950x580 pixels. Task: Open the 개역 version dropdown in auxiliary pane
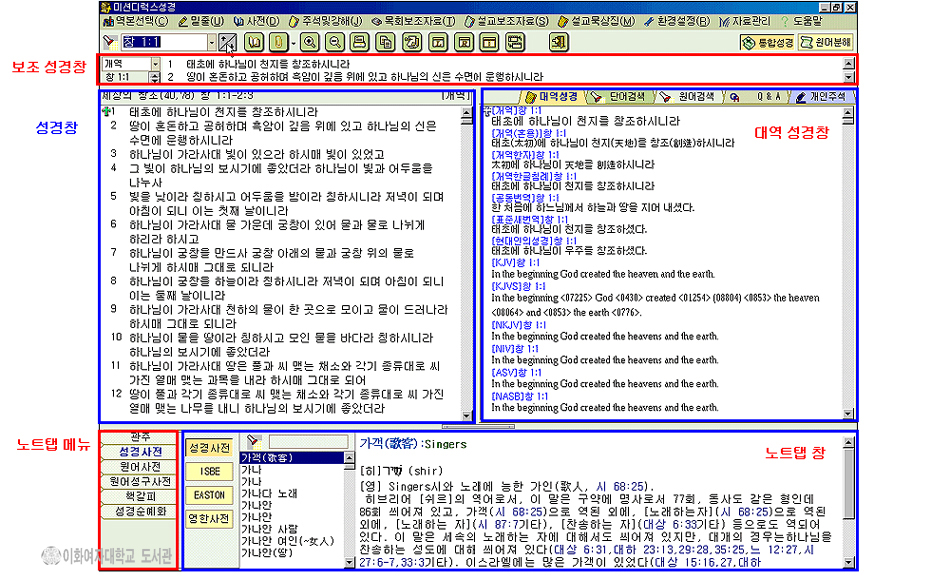[x=155, y=64]
